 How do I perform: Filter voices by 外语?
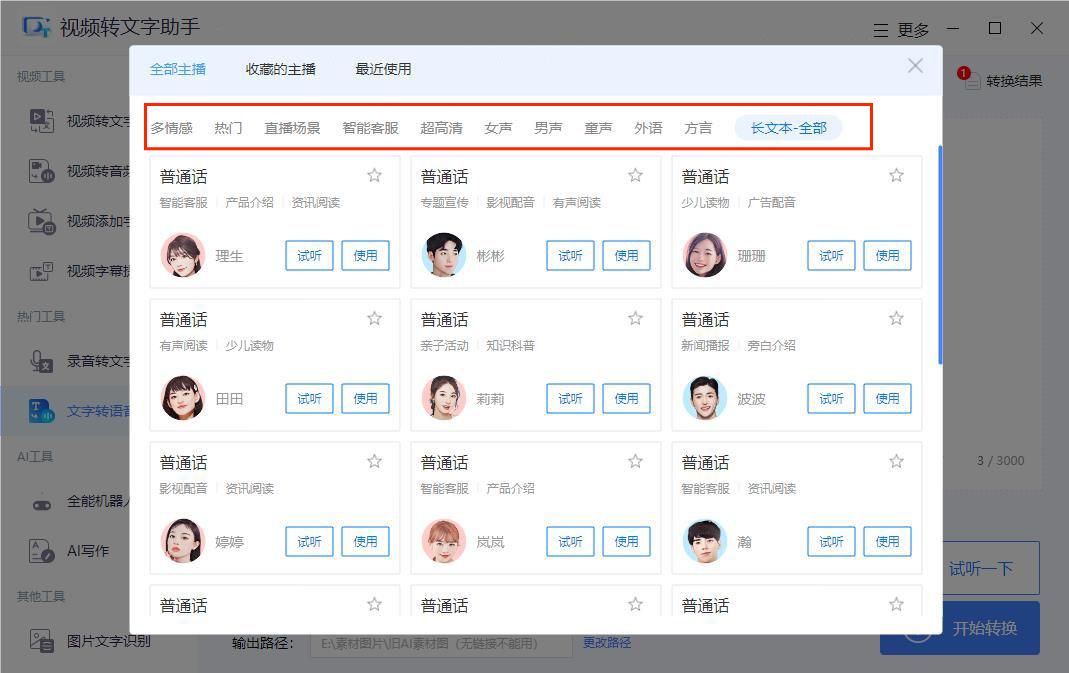tap(648, 128)
